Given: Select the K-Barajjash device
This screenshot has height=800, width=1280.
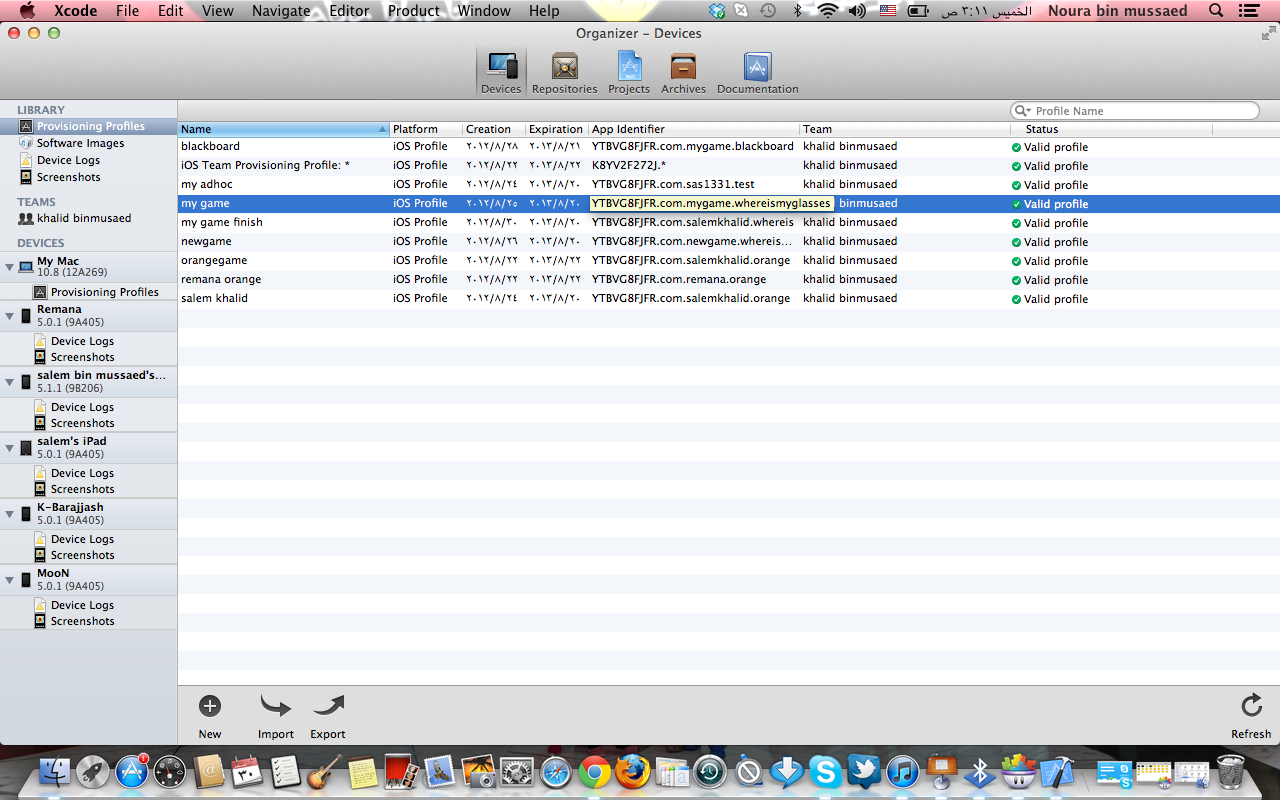Looking at the screenshot, I should pyautogui.click(x=89, y=514).
